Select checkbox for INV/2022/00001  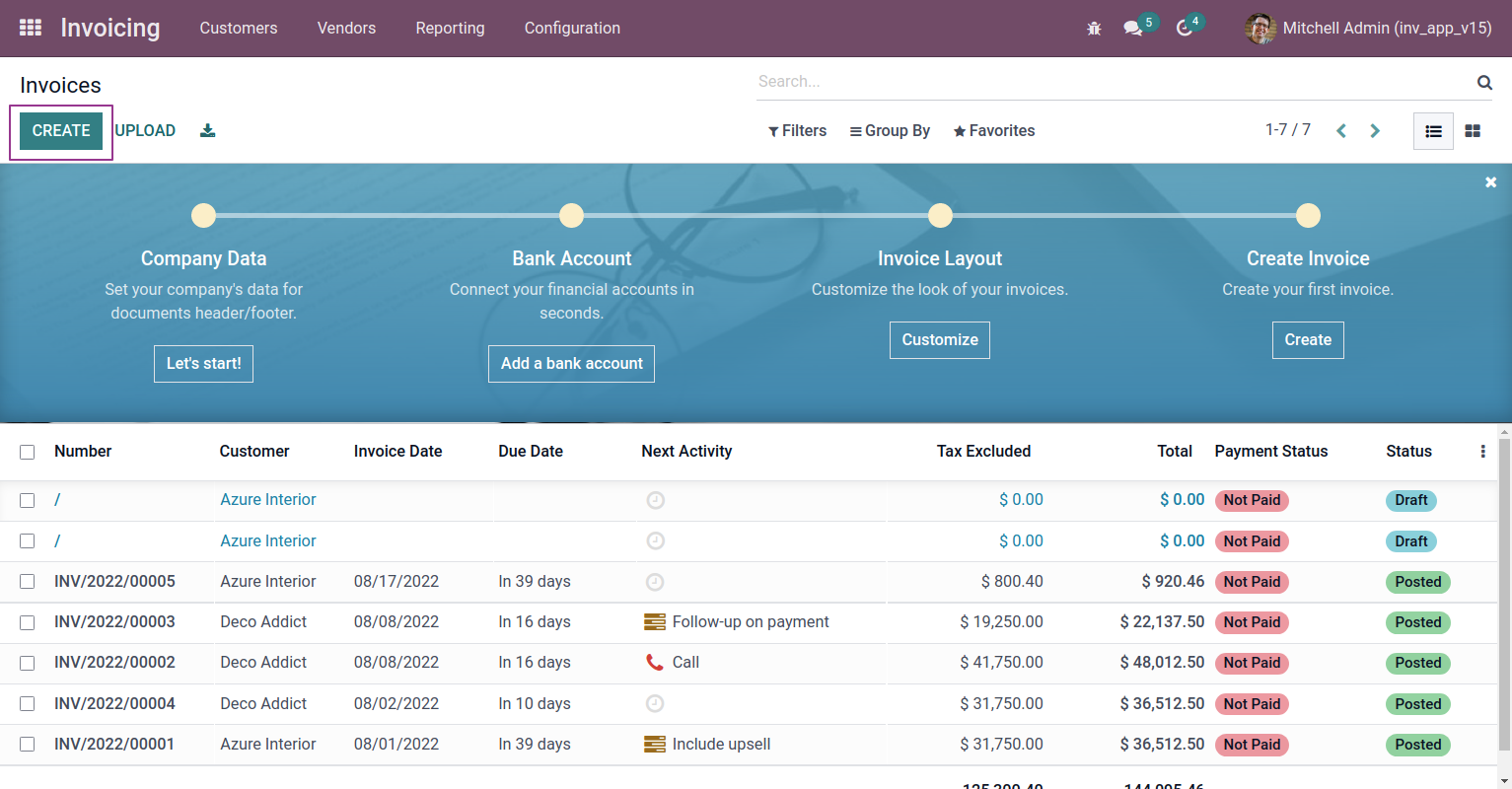(x=28, y=745)
